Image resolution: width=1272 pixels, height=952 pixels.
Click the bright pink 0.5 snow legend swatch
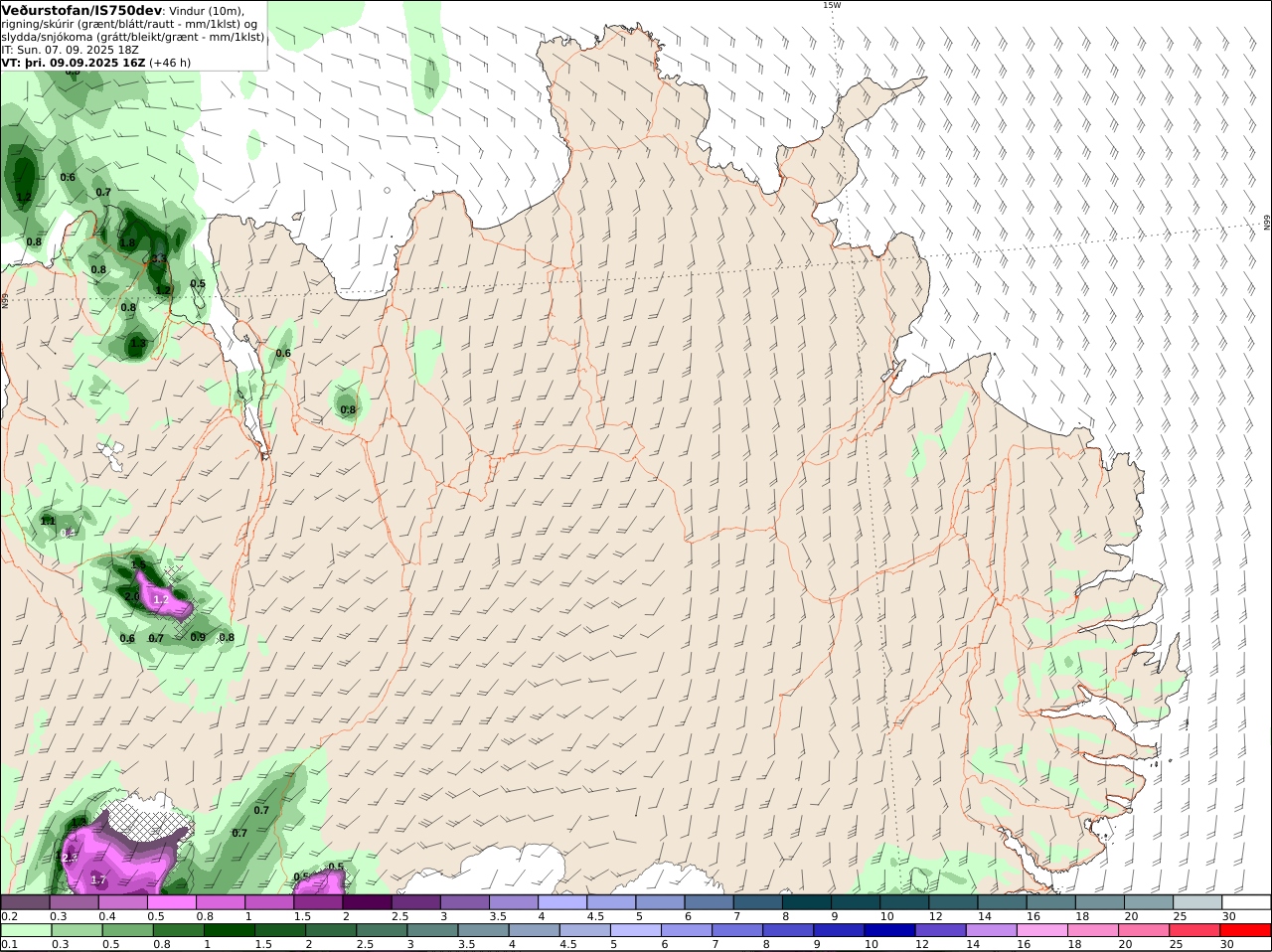[171, 902]
